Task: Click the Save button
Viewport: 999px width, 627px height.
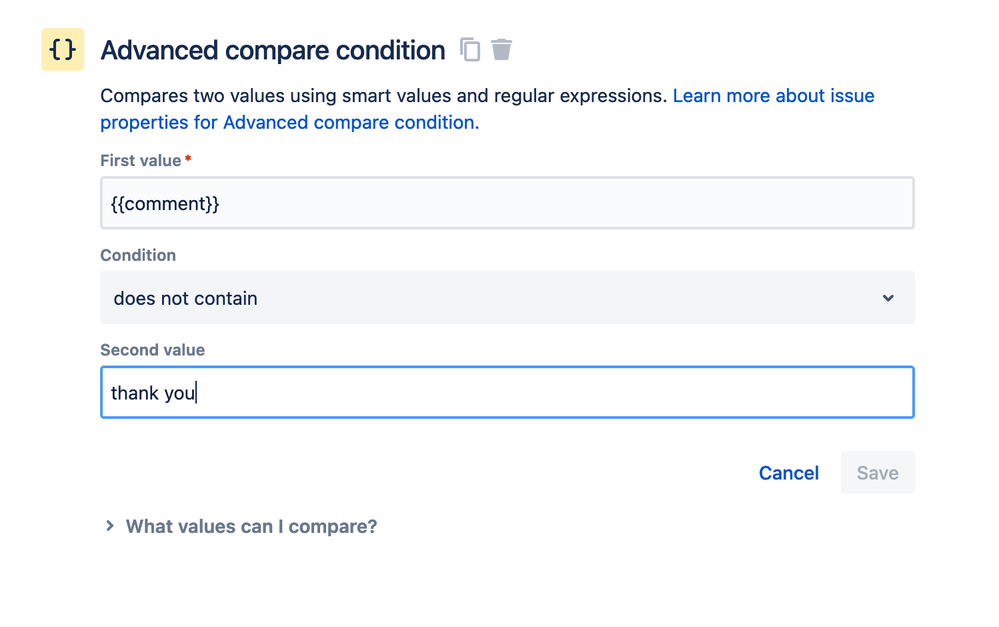Action: [877, 473]
